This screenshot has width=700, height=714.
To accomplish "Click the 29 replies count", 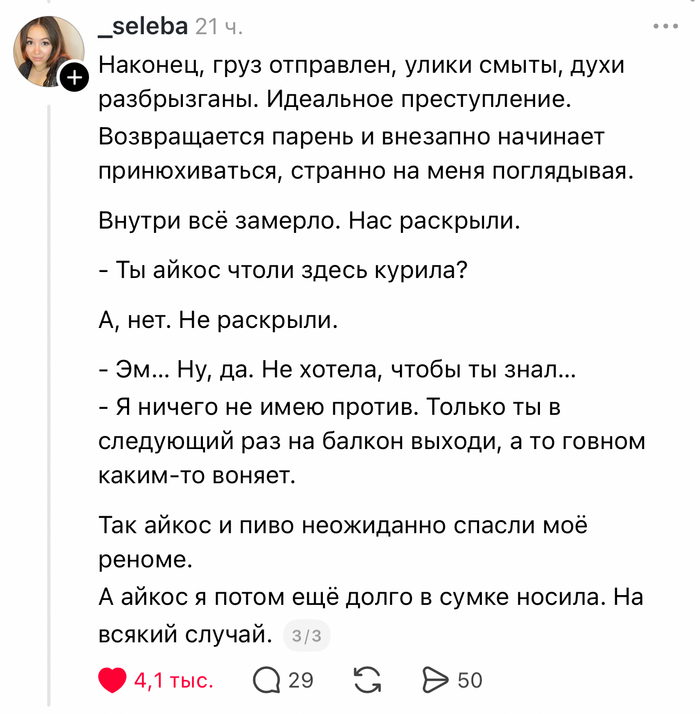I will tap(301, 680).
